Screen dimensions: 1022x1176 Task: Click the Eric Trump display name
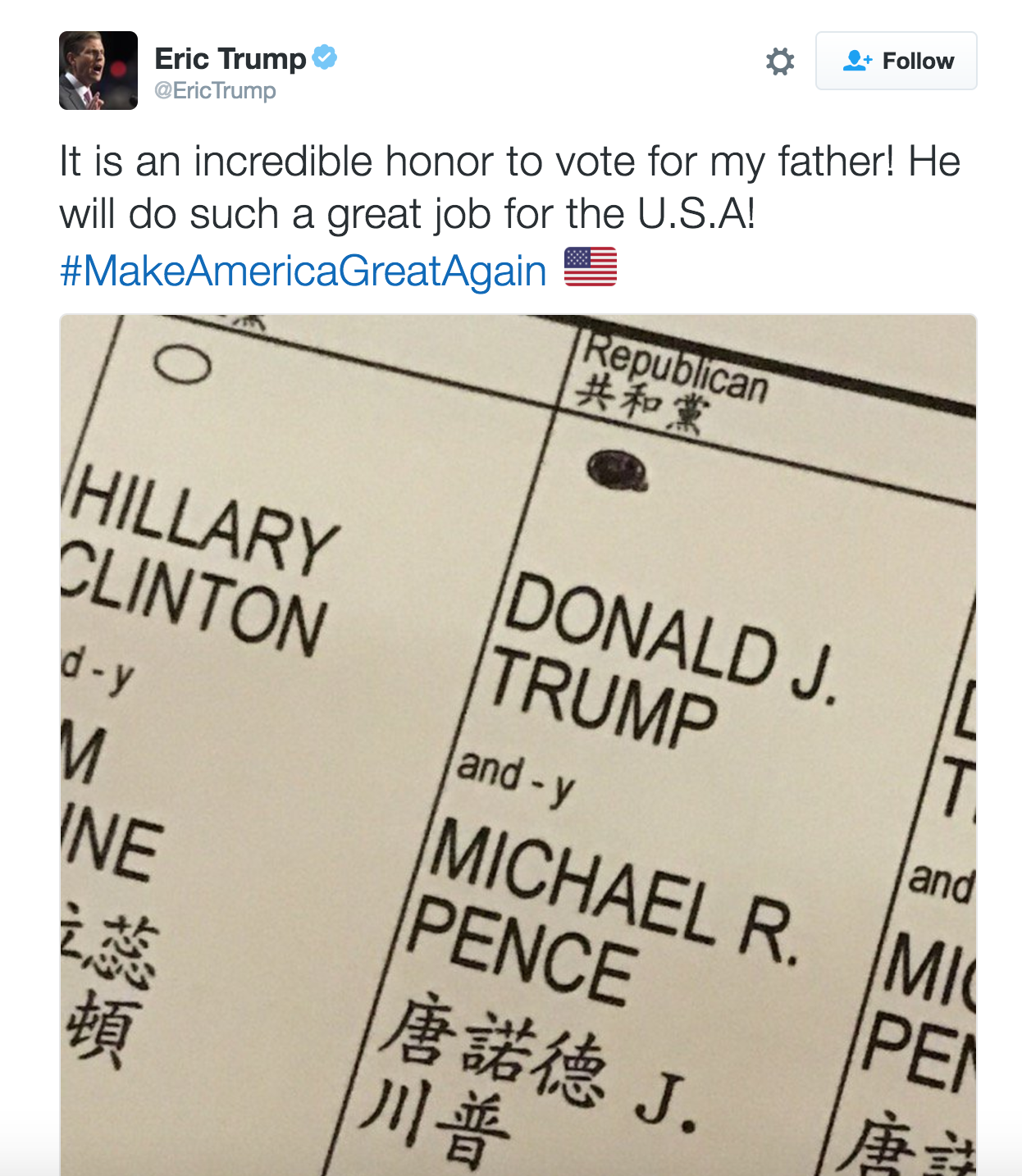(230, 58)
